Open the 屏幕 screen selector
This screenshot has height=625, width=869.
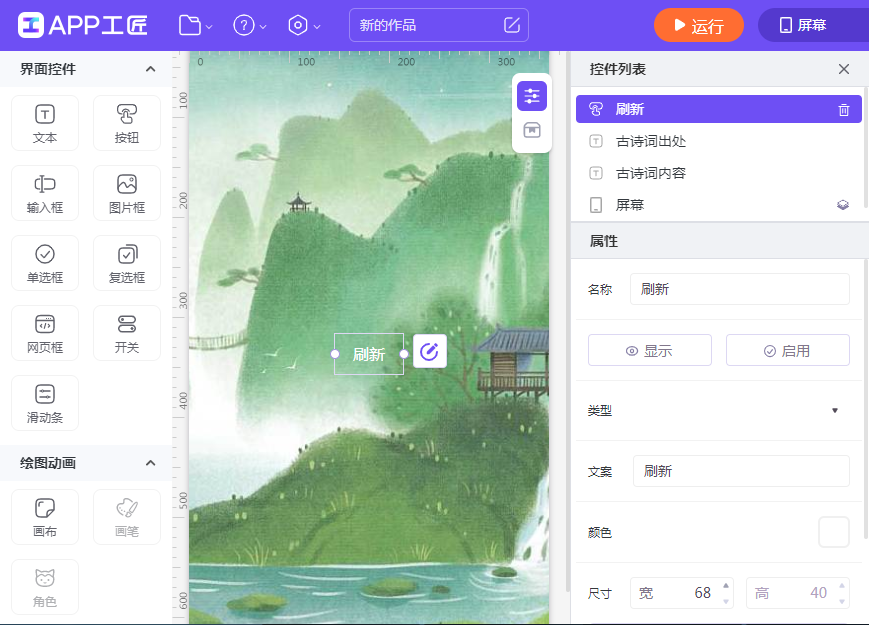pyautogui.click(x=812, y=25)
